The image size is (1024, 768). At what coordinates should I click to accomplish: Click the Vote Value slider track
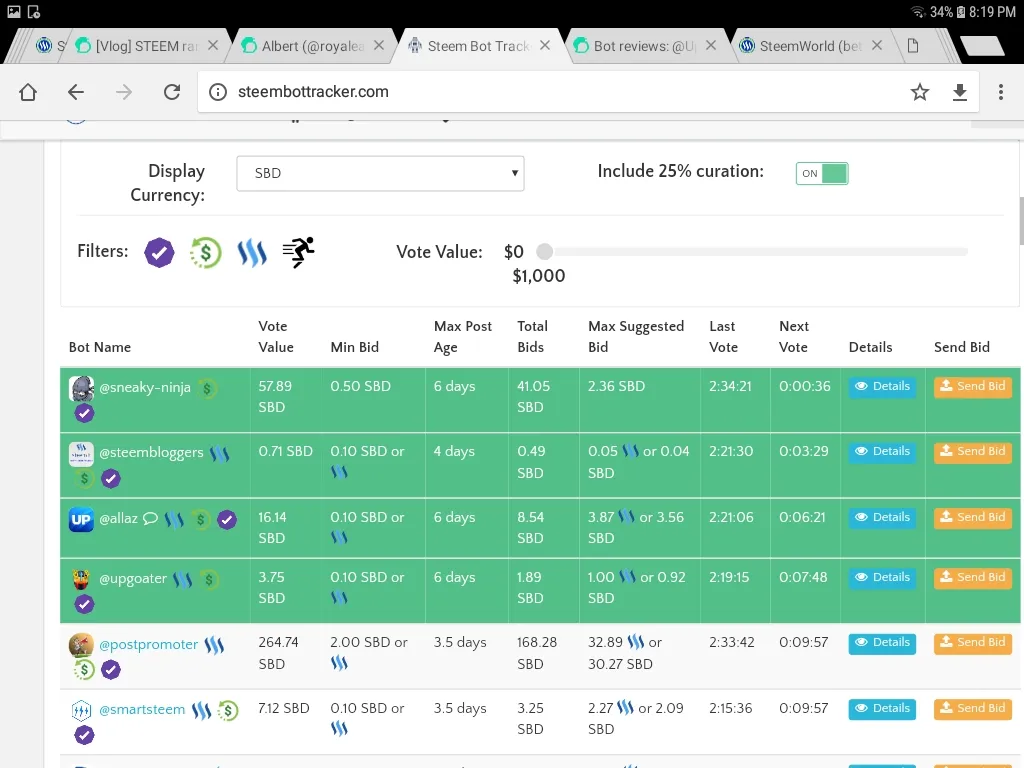click(x=761, y=251)
